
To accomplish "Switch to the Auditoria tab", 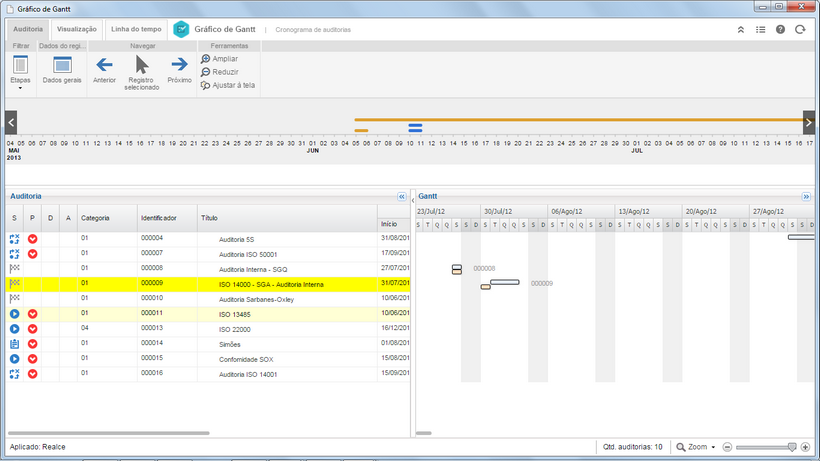I will [28, 29].
